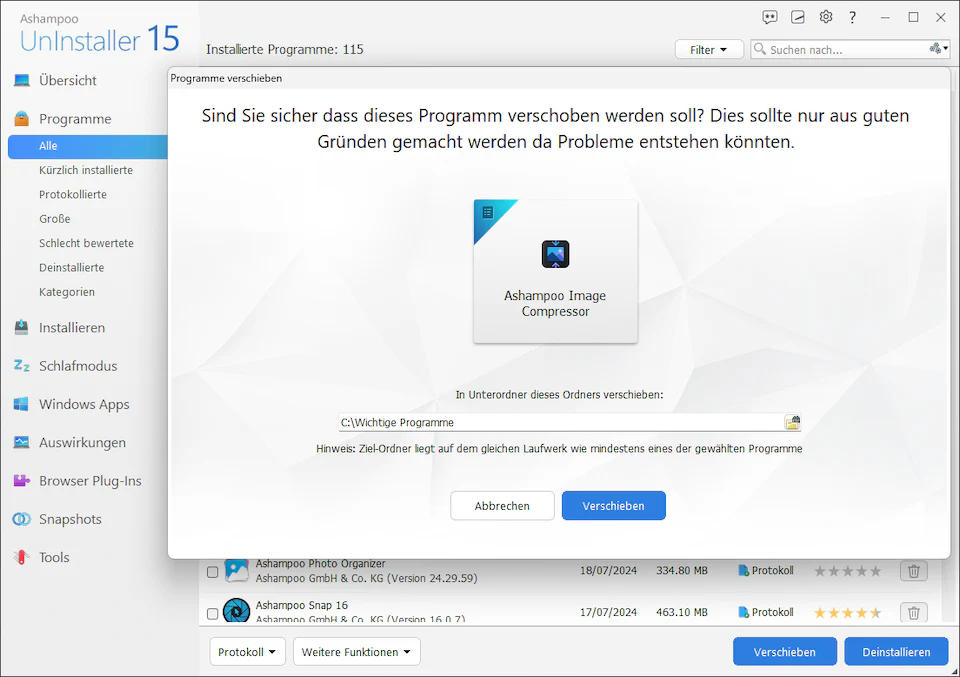Open Windows Apps section
Viewport: 960px width, 677px height.
(x=84, y=405)
